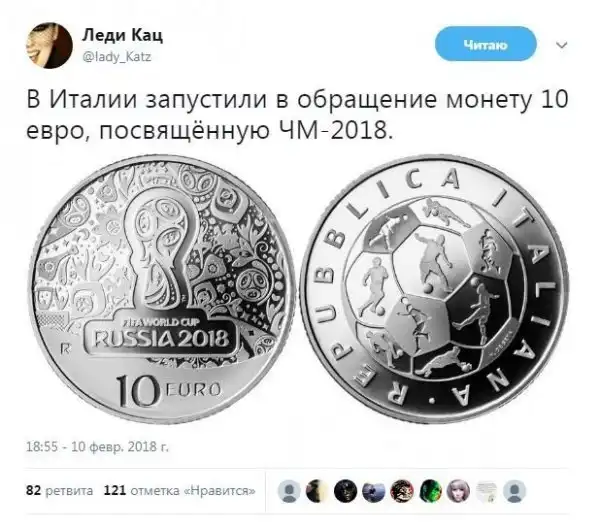Toggle the Читаю following button
This screenshot has width=600, height=527.
tap(485, 44)
